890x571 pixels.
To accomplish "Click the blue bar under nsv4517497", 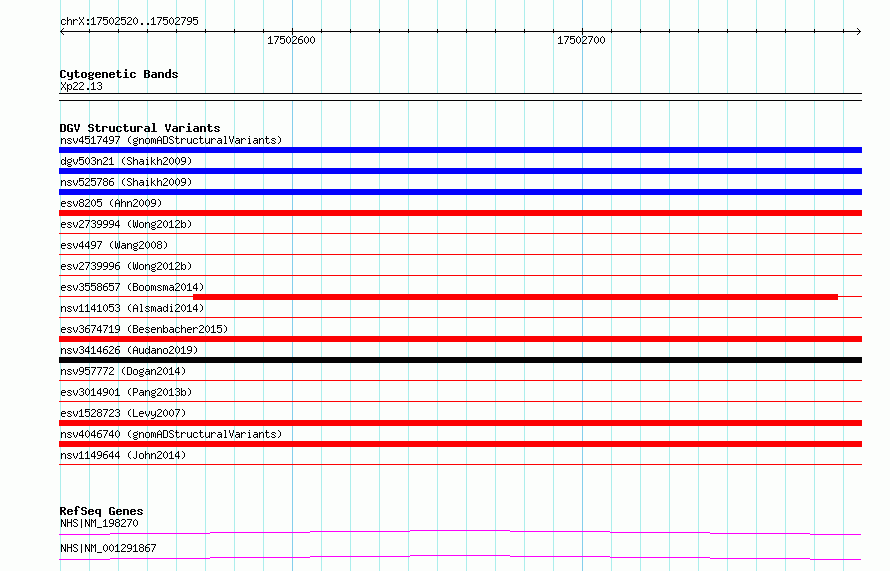I will pyautogui.click(x=460, y=150).
